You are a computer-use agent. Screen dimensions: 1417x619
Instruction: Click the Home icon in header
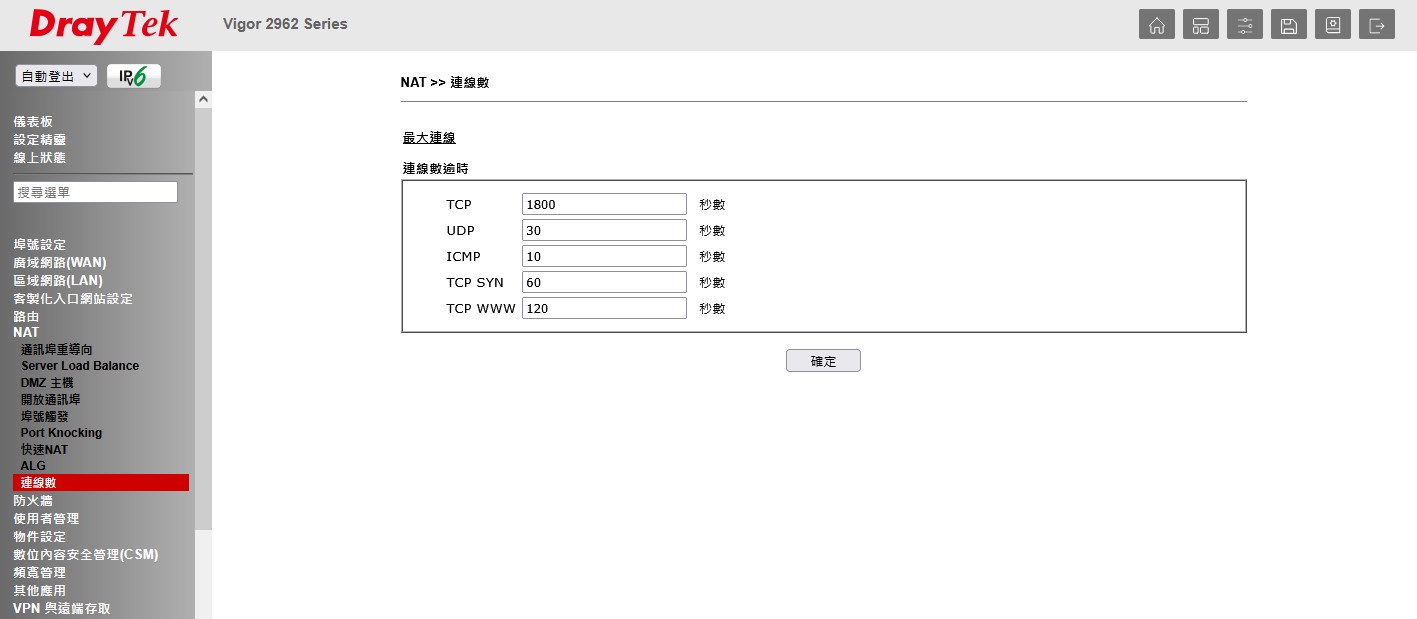1156,25
